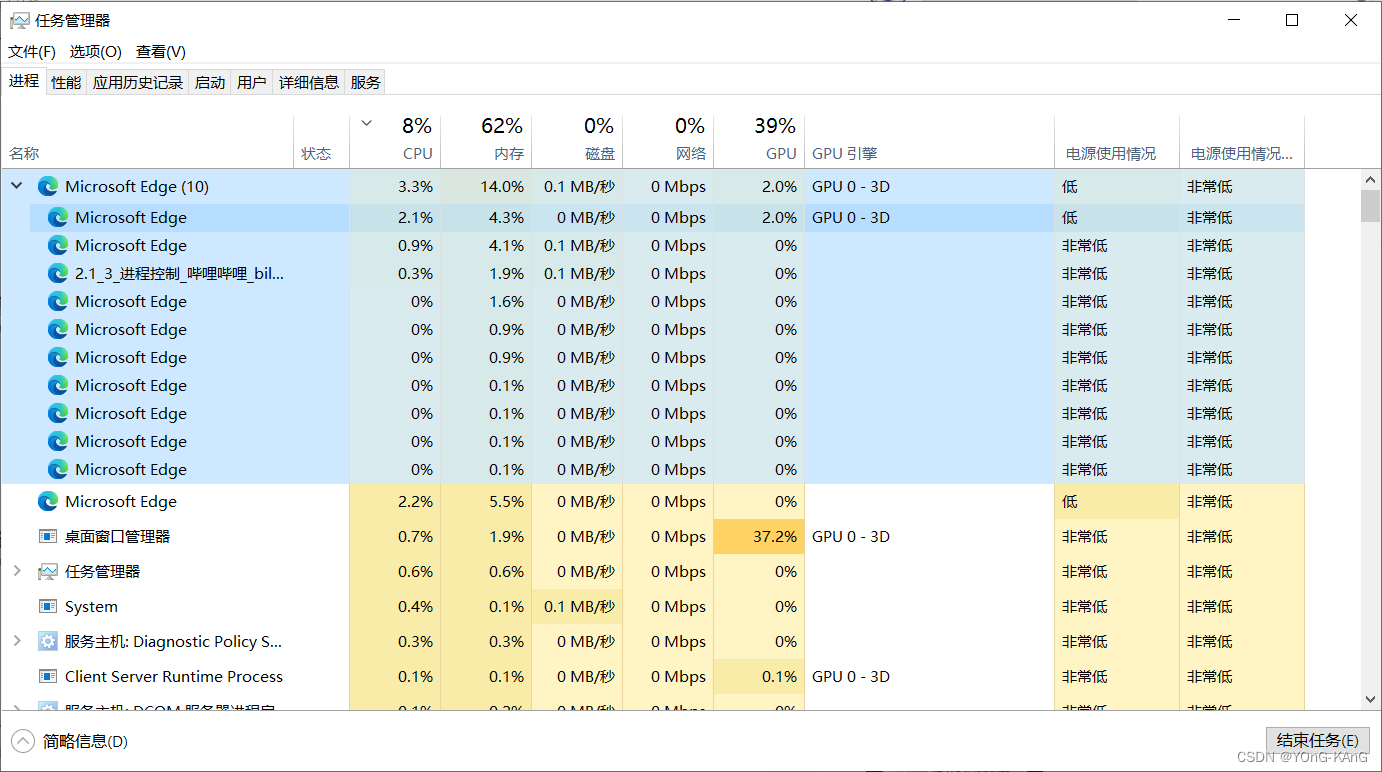Image resolution: width=1382 pixels, height=772 pixels.
Task: Collapse the Microsoft Edge (10) group
Action: (x=17, y=186)
